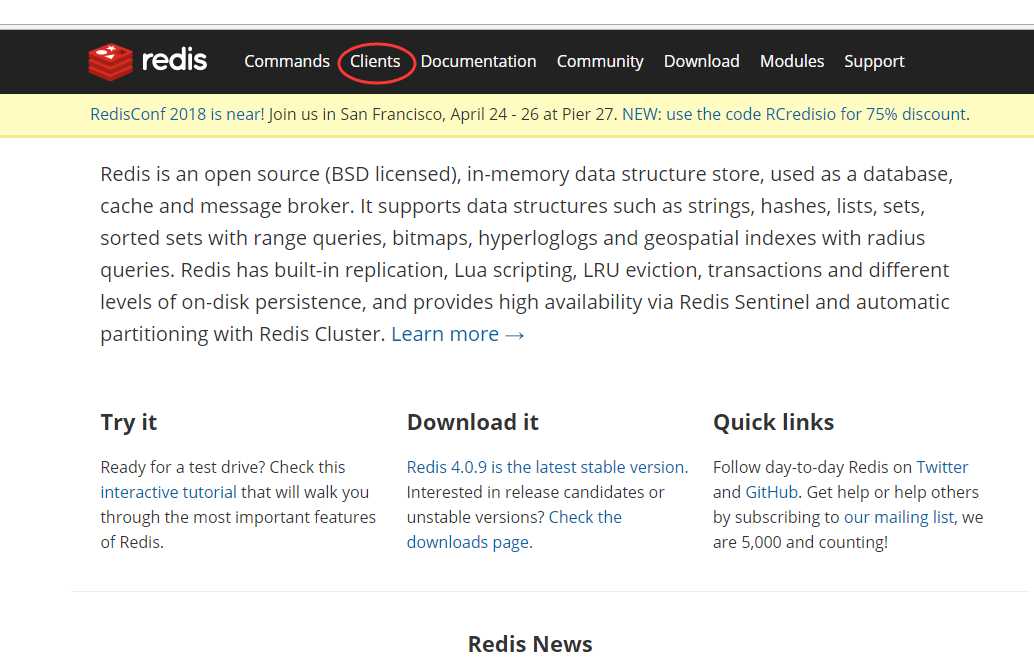The image size is (1034, 672).
Task: Go to Documentation in the navbar
Action: point(478,61)
